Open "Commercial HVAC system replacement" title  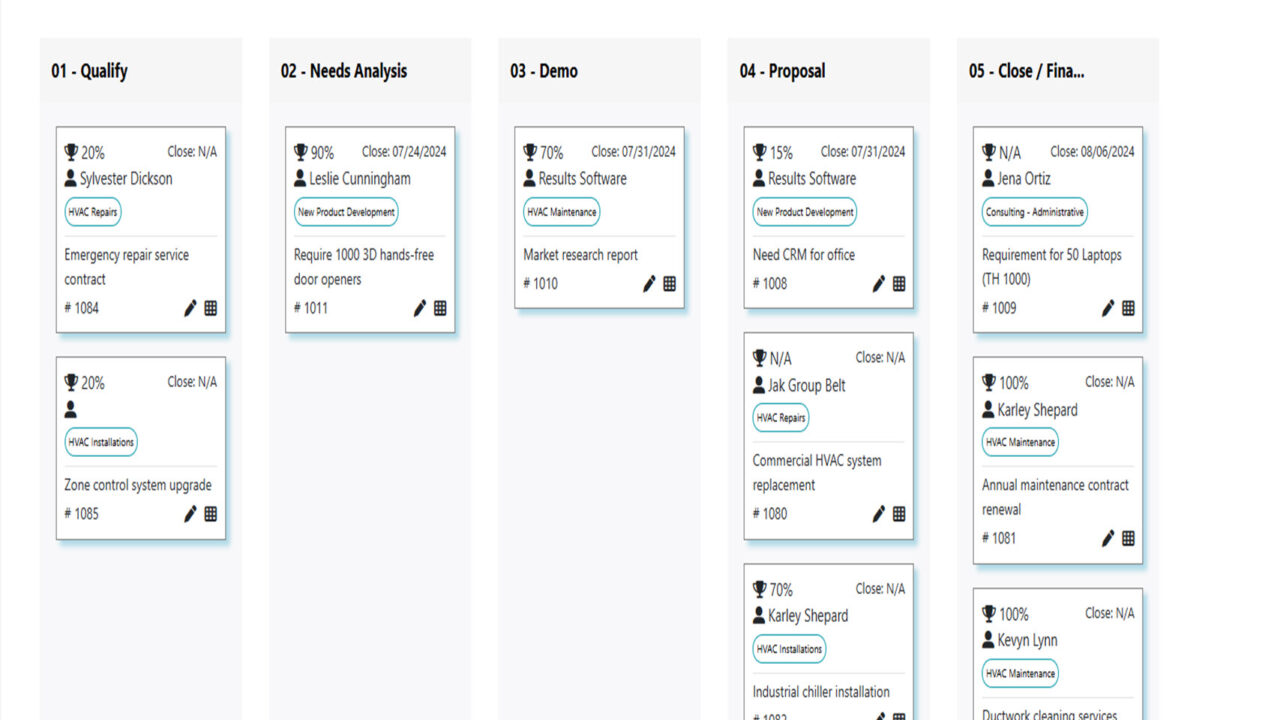[x=817, y=473]
